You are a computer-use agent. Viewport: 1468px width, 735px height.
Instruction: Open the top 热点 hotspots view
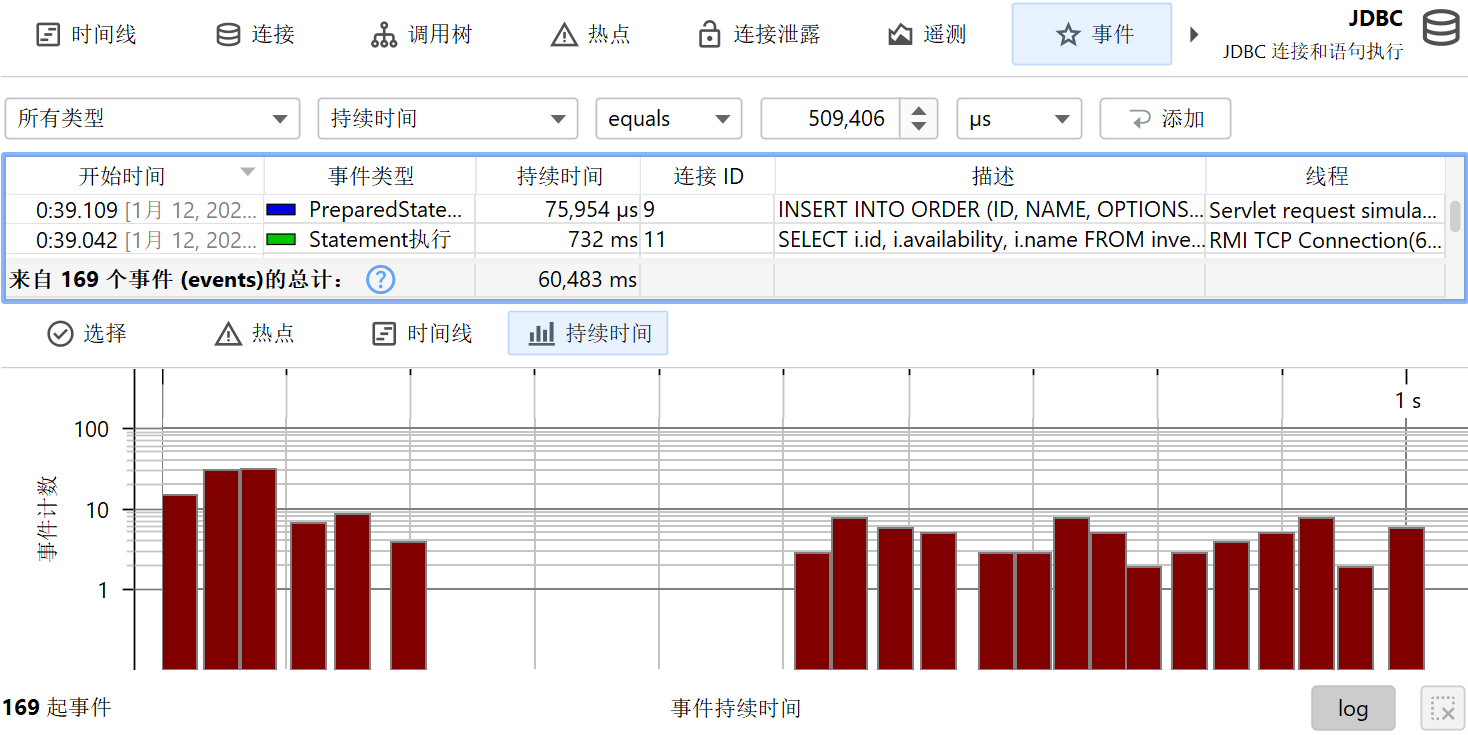[x=591, y=35]
